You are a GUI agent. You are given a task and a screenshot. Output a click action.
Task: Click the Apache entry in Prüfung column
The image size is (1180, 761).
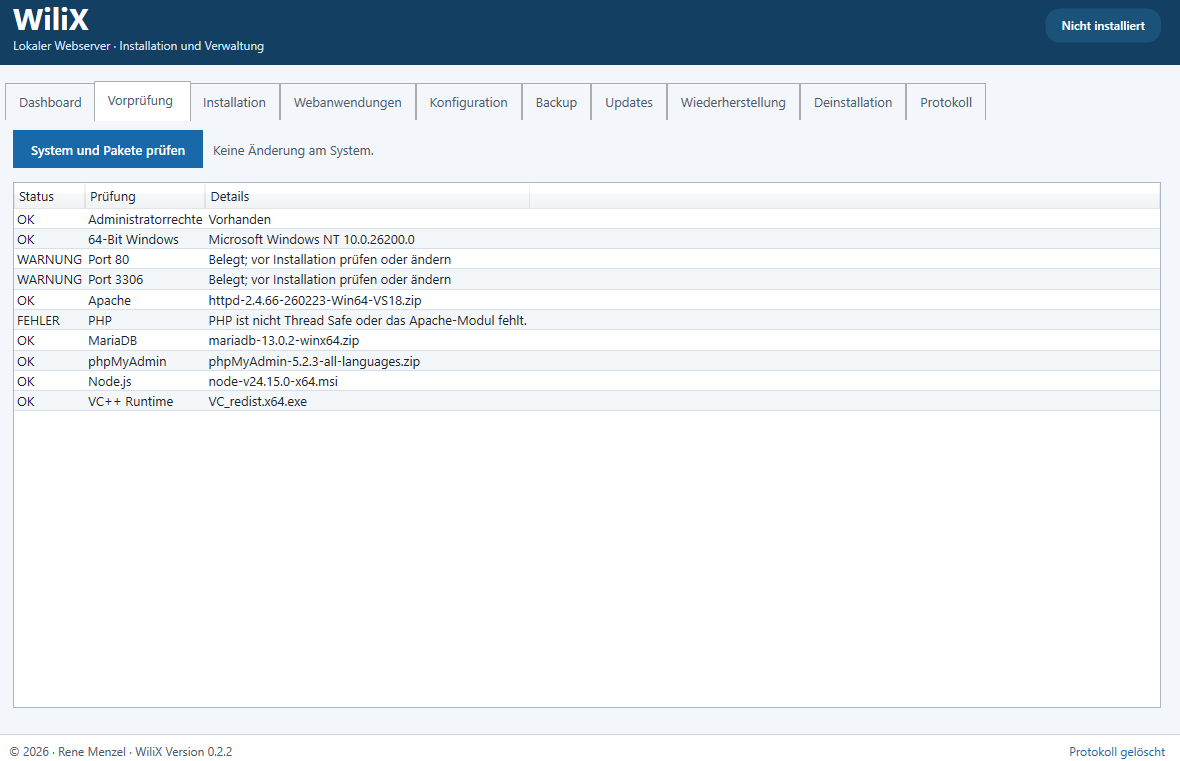tap(109, 300)
